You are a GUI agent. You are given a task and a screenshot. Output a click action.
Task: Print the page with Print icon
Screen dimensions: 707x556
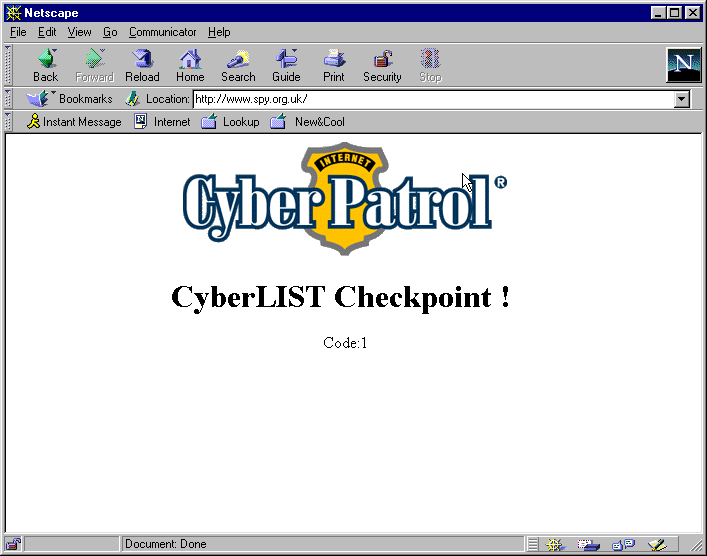[x=334, y=65]
